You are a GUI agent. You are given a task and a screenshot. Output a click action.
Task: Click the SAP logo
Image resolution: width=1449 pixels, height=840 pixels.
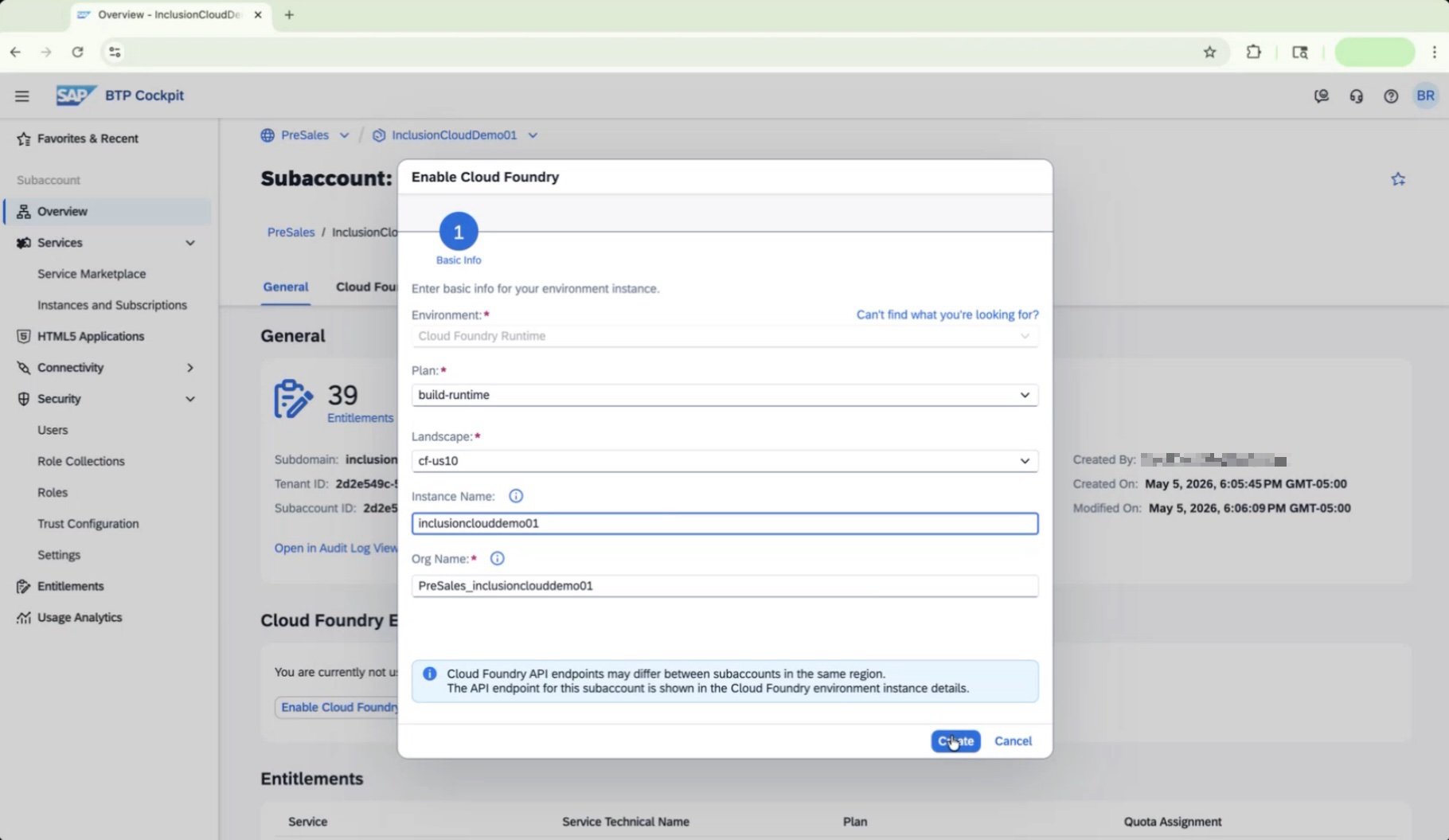coord(76,96)
